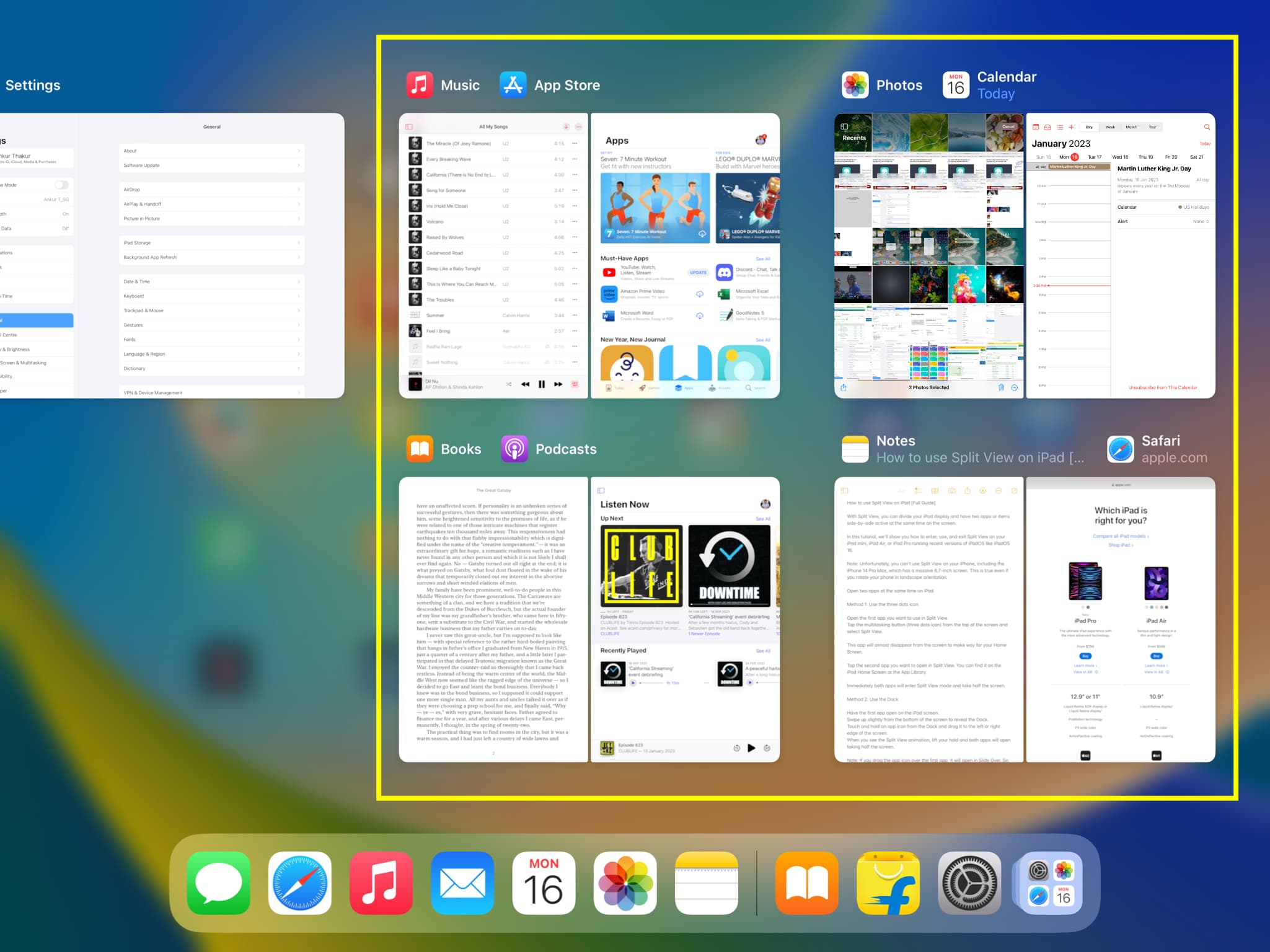The height and width of the screenshot is (952, 1270).
Task: Go to previous track in Music window
Action: coord(525,384)
